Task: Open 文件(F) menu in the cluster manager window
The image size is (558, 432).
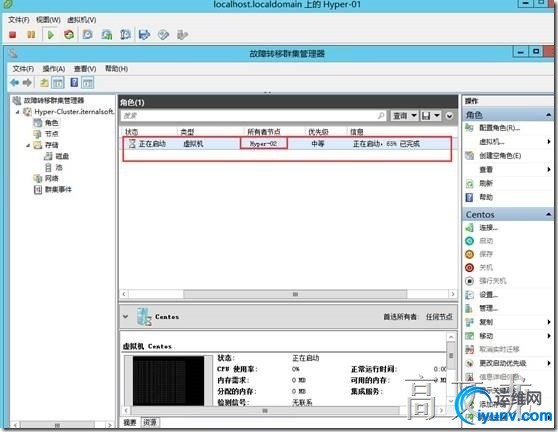Action: coord(23,69)
